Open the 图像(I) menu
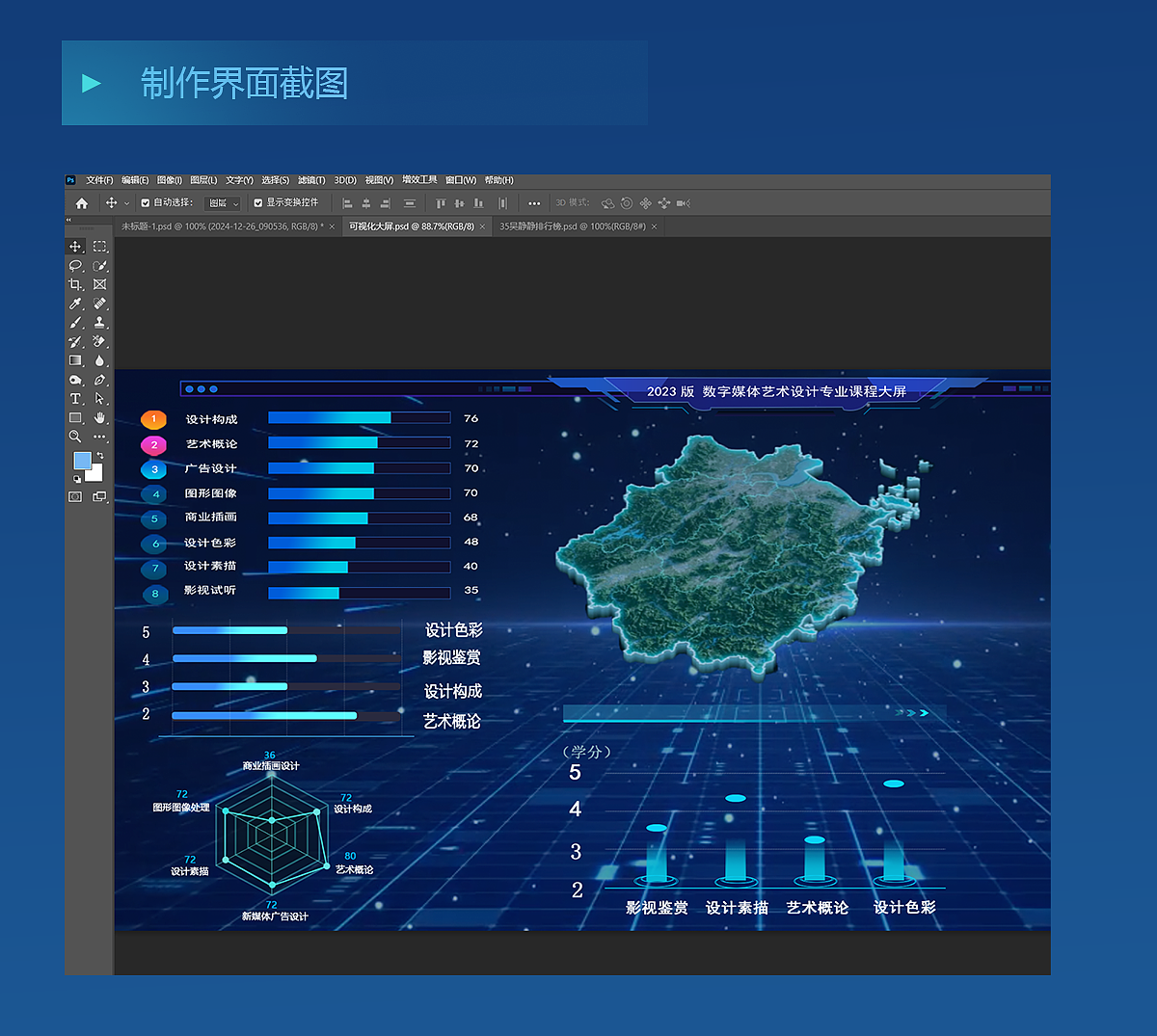 [169, 180]
